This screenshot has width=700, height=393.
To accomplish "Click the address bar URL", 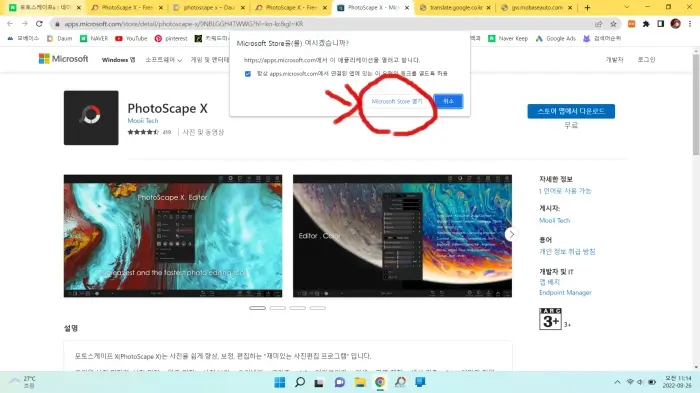I will pos(183,24).
